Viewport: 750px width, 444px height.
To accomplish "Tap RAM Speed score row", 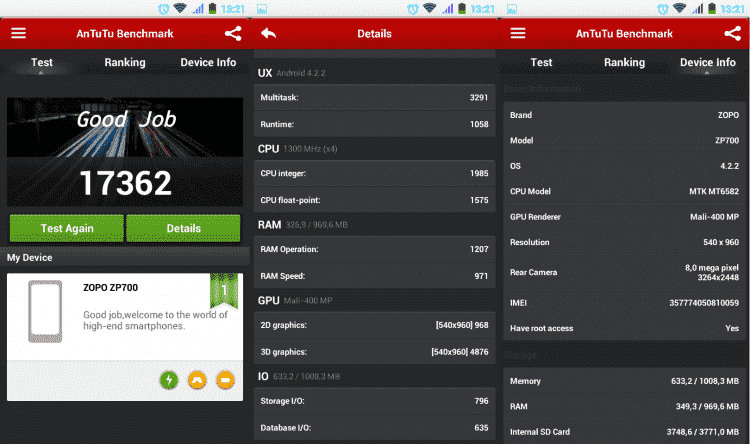I will tap(375, 276).
